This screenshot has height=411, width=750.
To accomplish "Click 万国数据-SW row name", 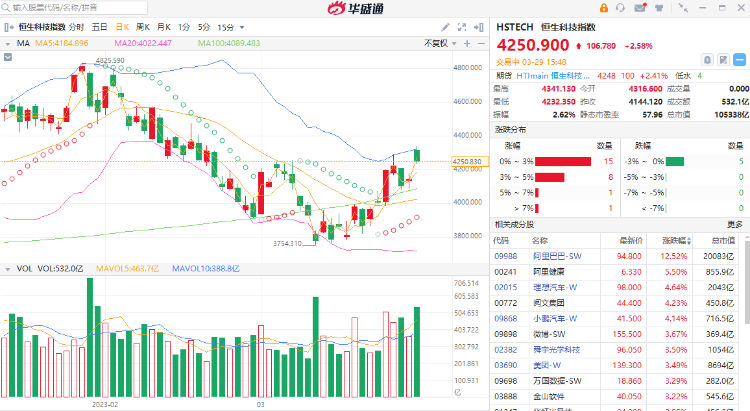I will click(x=557, y=381).
